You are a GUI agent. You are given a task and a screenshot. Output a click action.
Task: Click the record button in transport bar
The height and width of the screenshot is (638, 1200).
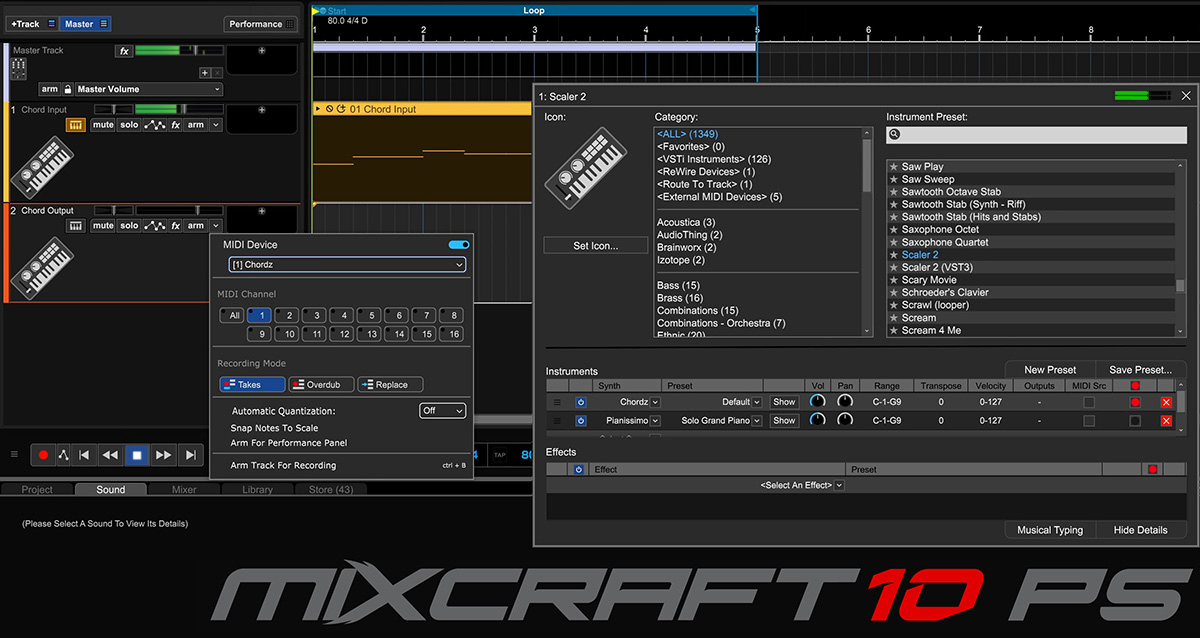click(43, 455)
